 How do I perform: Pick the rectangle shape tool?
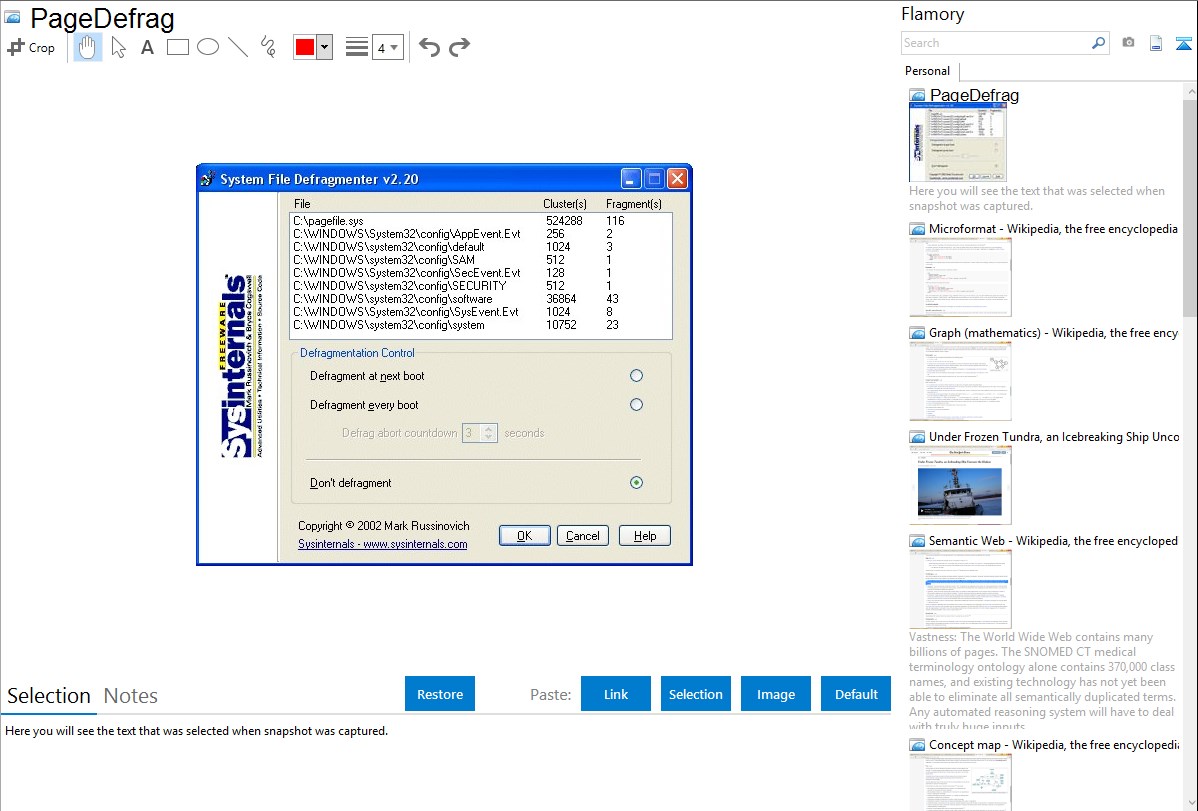coord(177,47)
